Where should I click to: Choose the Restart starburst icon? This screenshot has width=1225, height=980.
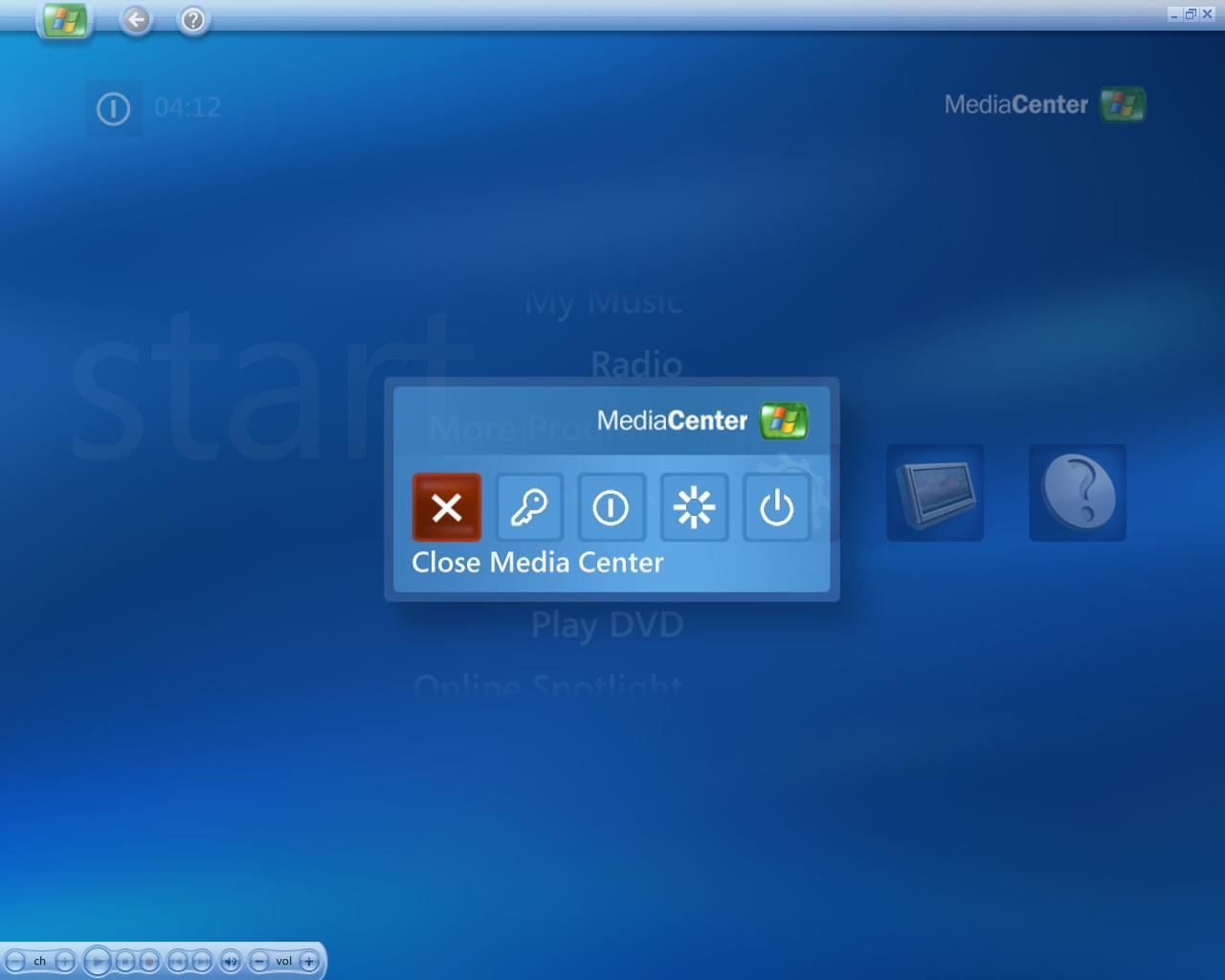(694, 507)
